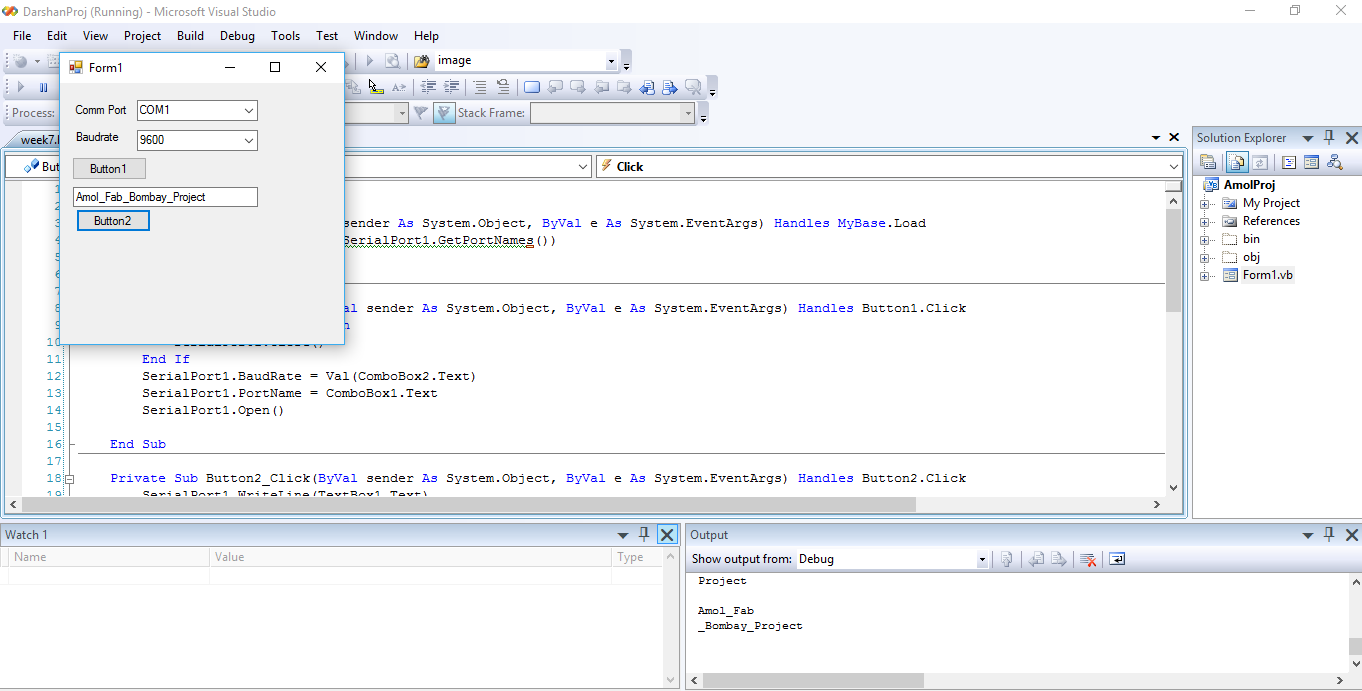Click the Find in Files icon
This screenshot has width=1362, height=691.
(422, 61)
